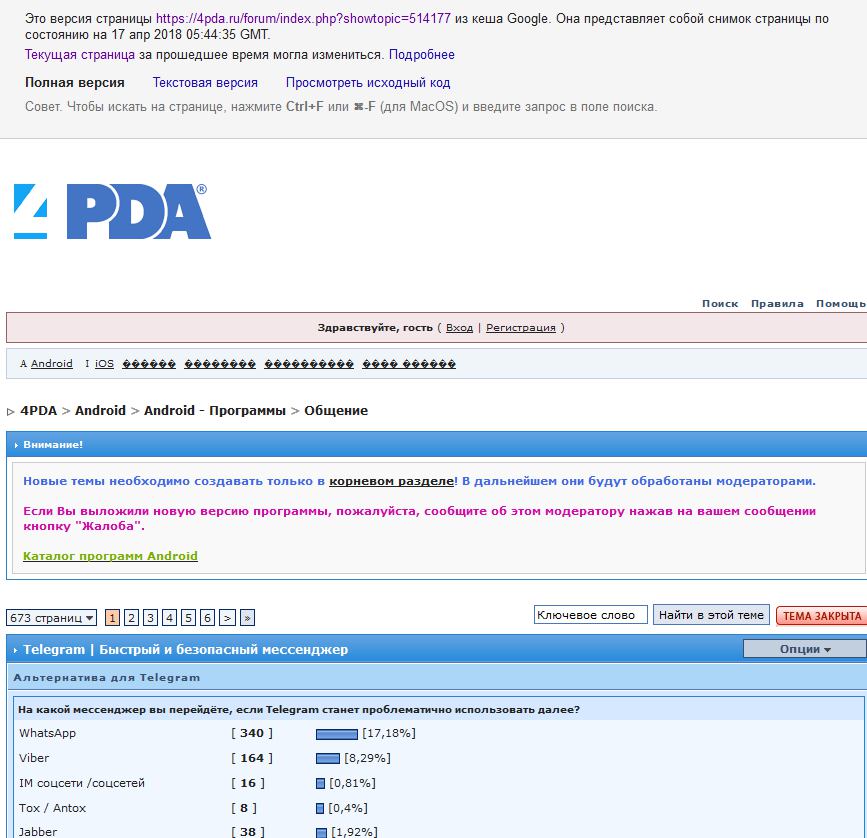Click the 'Регистрация' link

(x=520, y=328)
